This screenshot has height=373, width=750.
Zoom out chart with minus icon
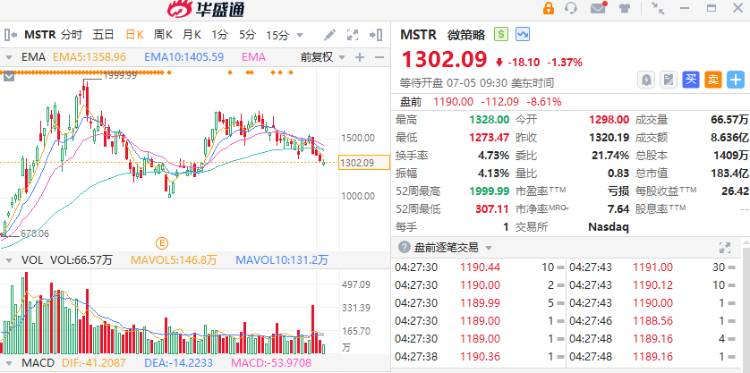click(379, 57)
